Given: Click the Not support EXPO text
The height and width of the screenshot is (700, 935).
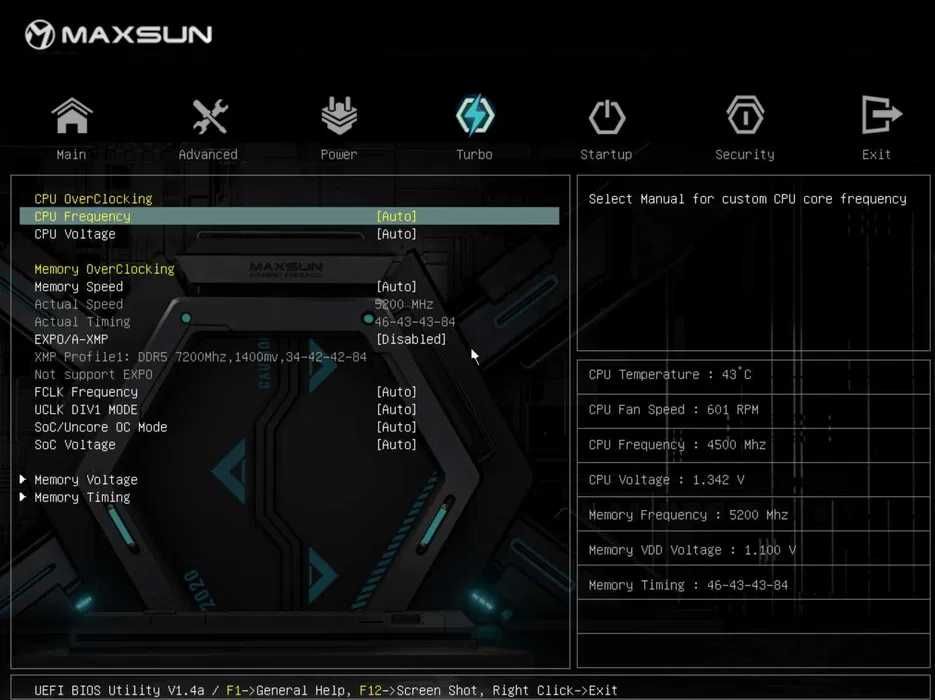Looking at the screenshot, I should pos(93,374).
